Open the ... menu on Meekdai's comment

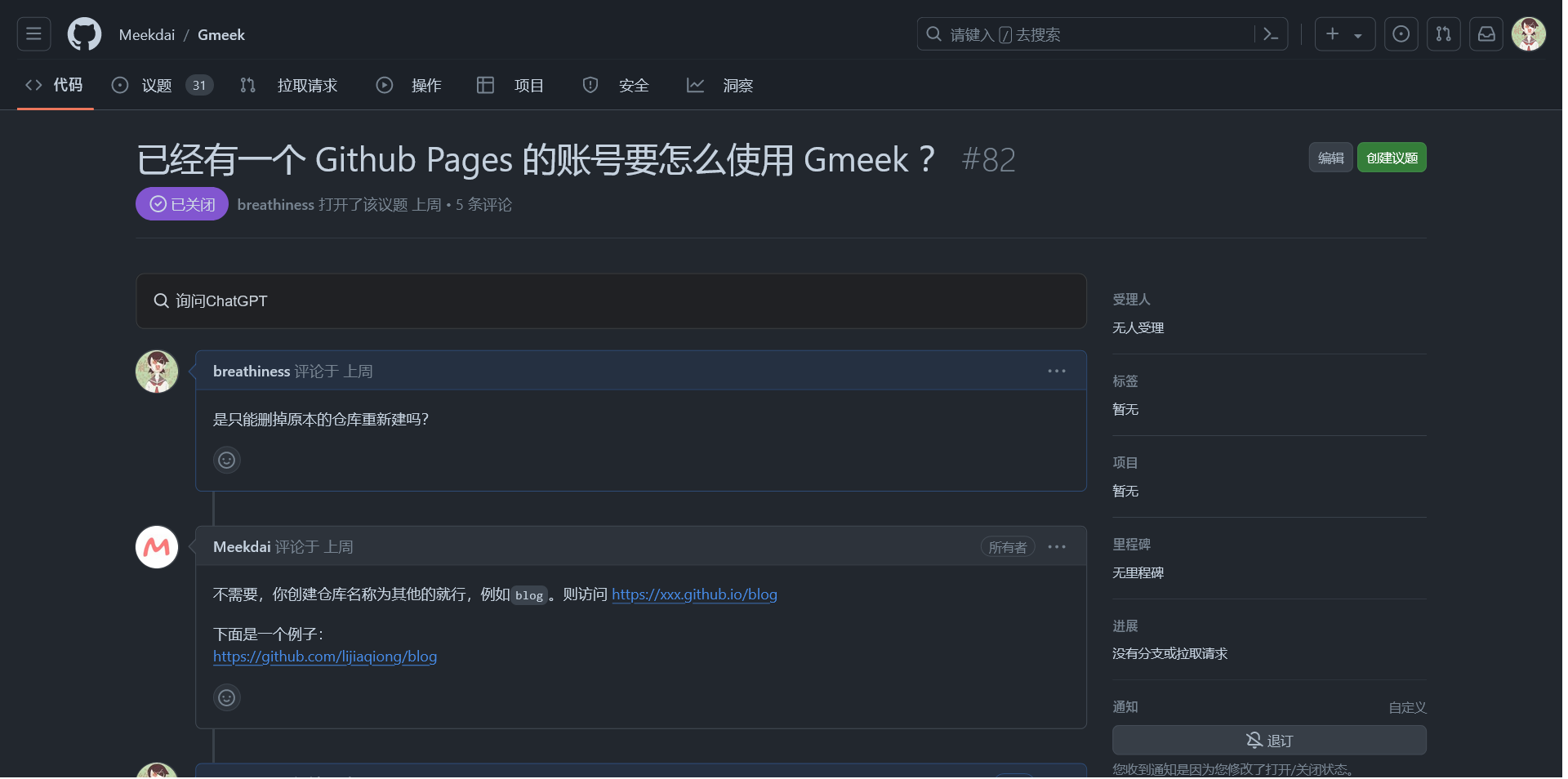tap(1056, 547)
